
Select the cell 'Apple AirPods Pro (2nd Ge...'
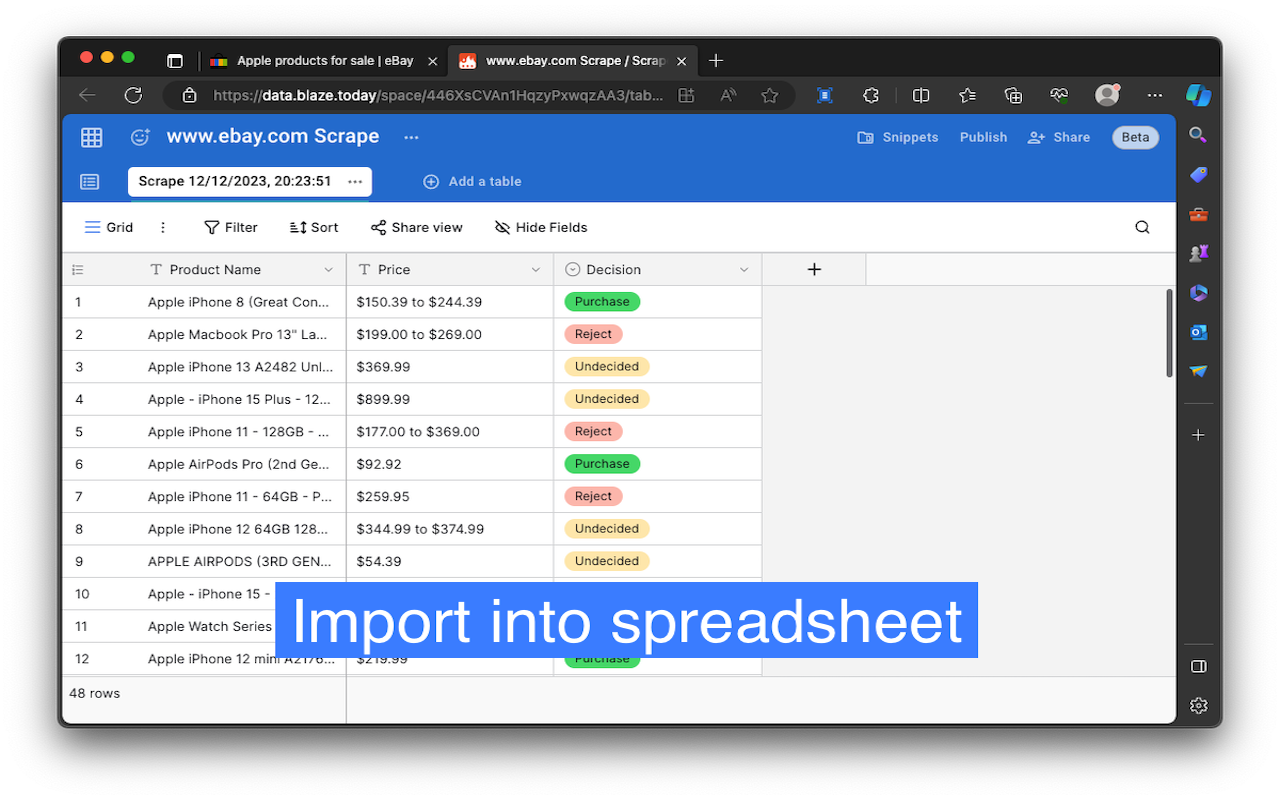(x=239, y=464)
